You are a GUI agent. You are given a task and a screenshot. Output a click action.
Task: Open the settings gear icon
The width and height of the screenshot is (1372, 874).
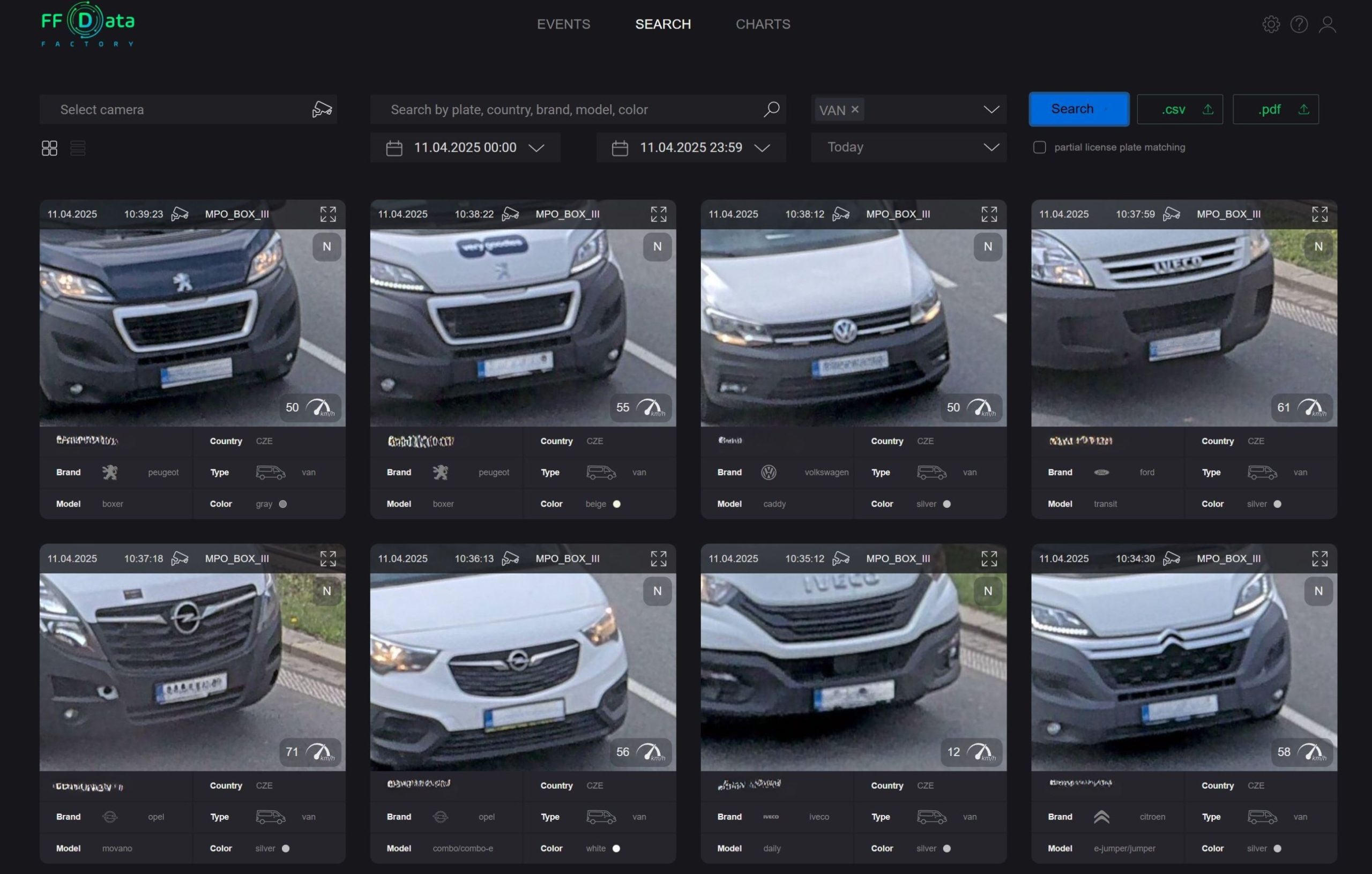1271,24
